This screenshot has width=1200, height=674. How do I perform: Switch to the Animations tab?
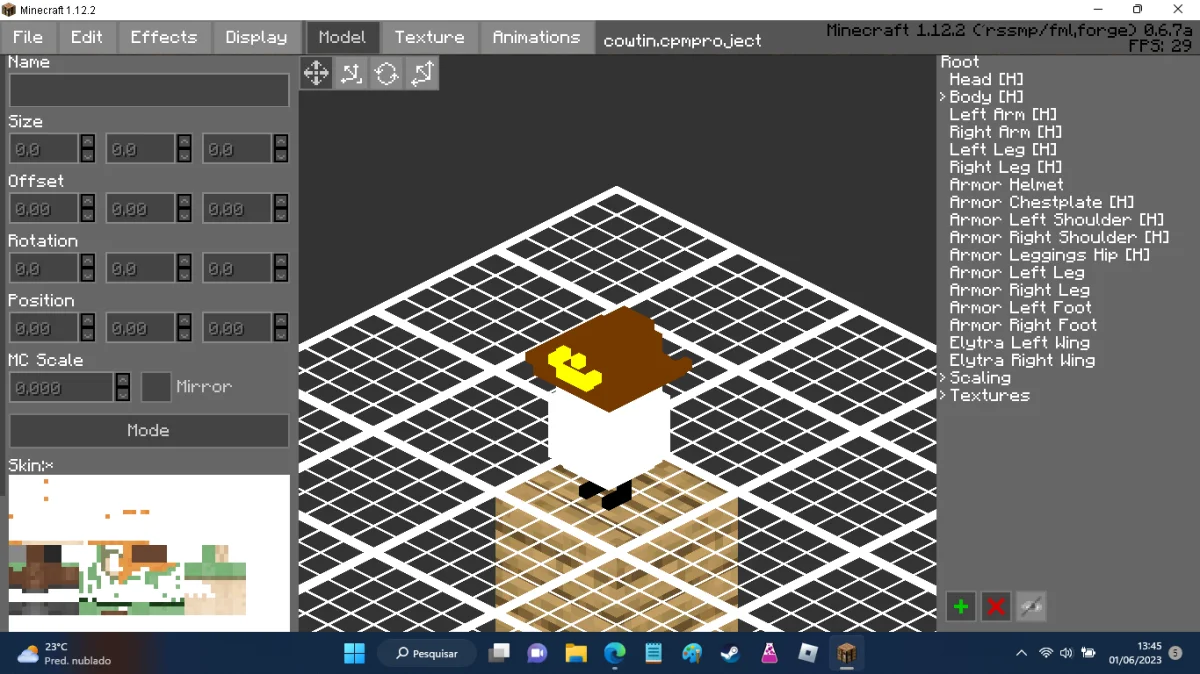[536, 37]
